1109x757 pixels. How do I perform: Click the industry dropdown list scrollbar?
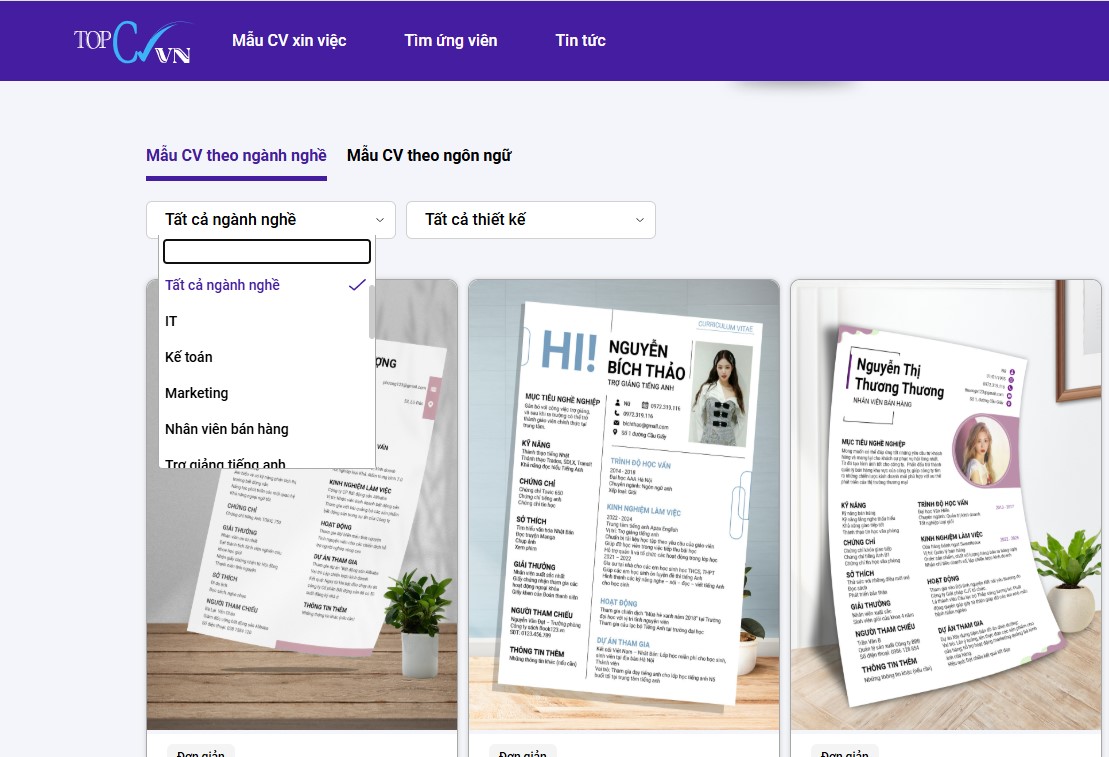pyautogui.click(x=372, y=312)
